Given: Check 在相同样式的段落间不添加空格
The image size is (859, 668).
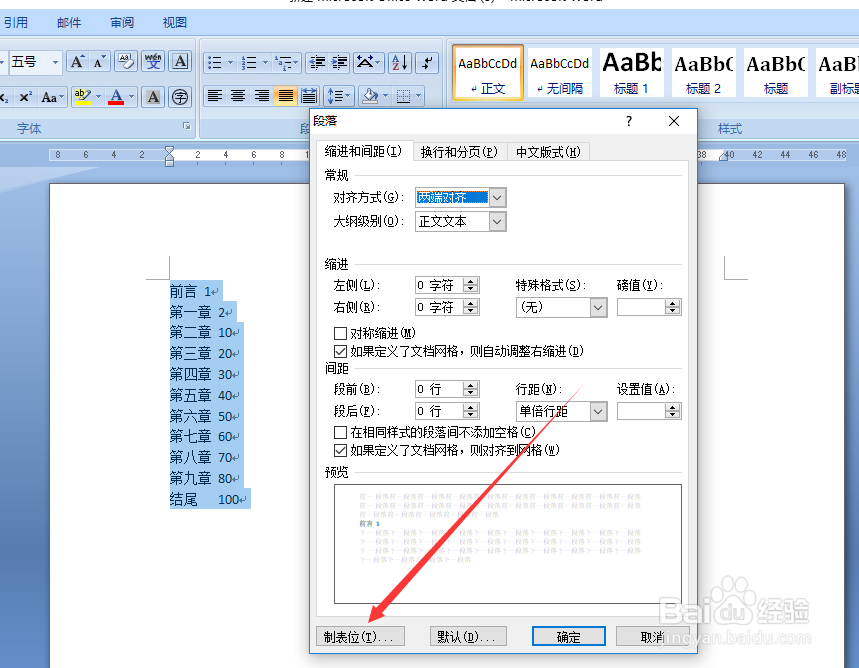Looking at the screenshot, I should (x=340, y=432).
